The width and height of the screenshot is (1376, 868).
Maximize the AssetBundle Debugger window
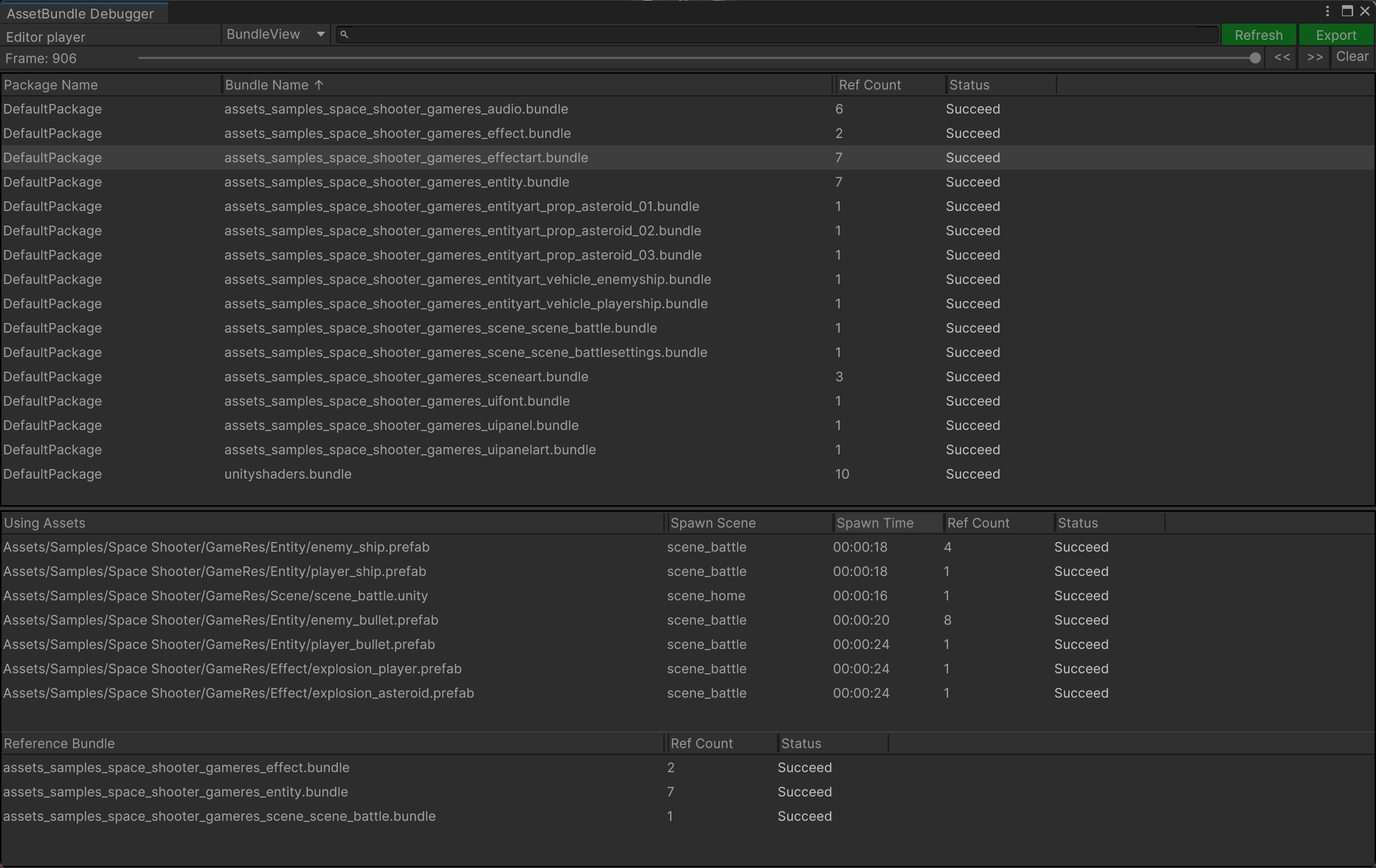pos(1347,11)
